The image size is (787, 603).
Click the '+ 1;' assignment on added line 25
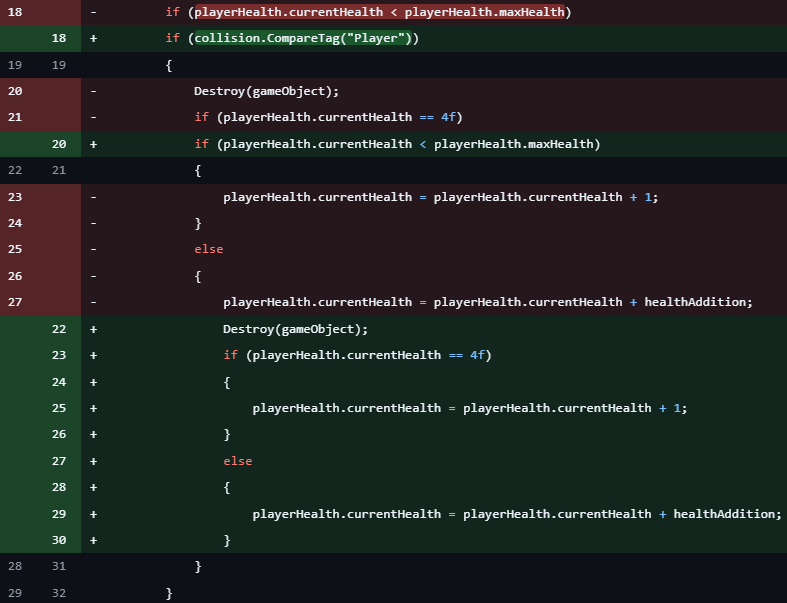673,408
